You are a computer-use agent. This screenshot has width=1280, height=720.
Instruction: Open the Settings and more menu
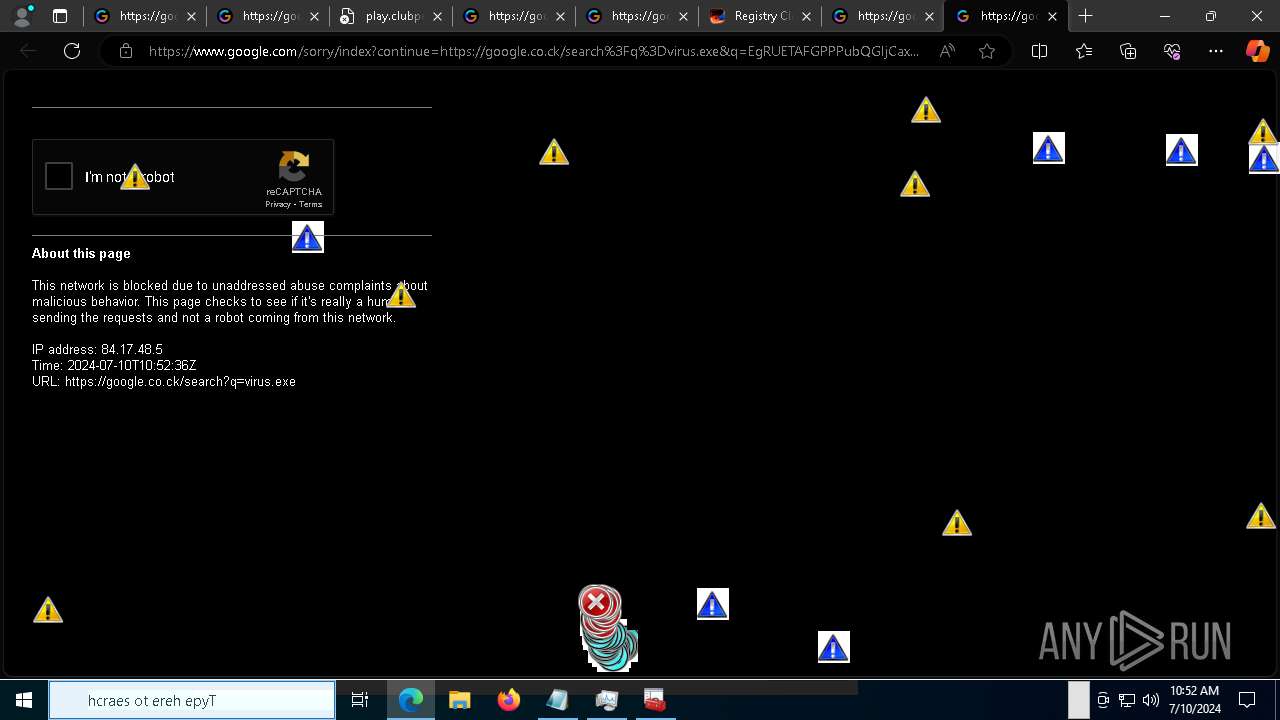[1216, 51]
